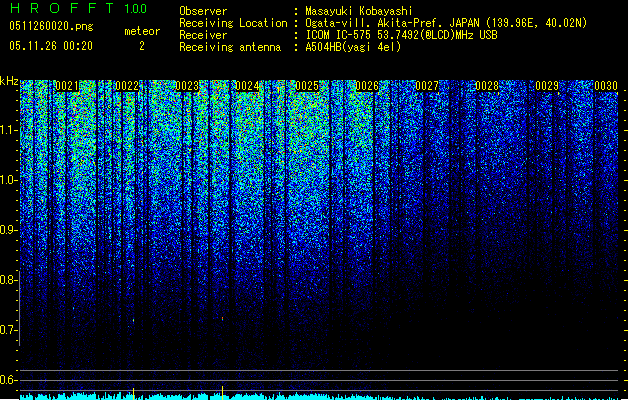
Task: Click the A504HB(yagi 4el) antenna text
Action: tap(353, 47)
